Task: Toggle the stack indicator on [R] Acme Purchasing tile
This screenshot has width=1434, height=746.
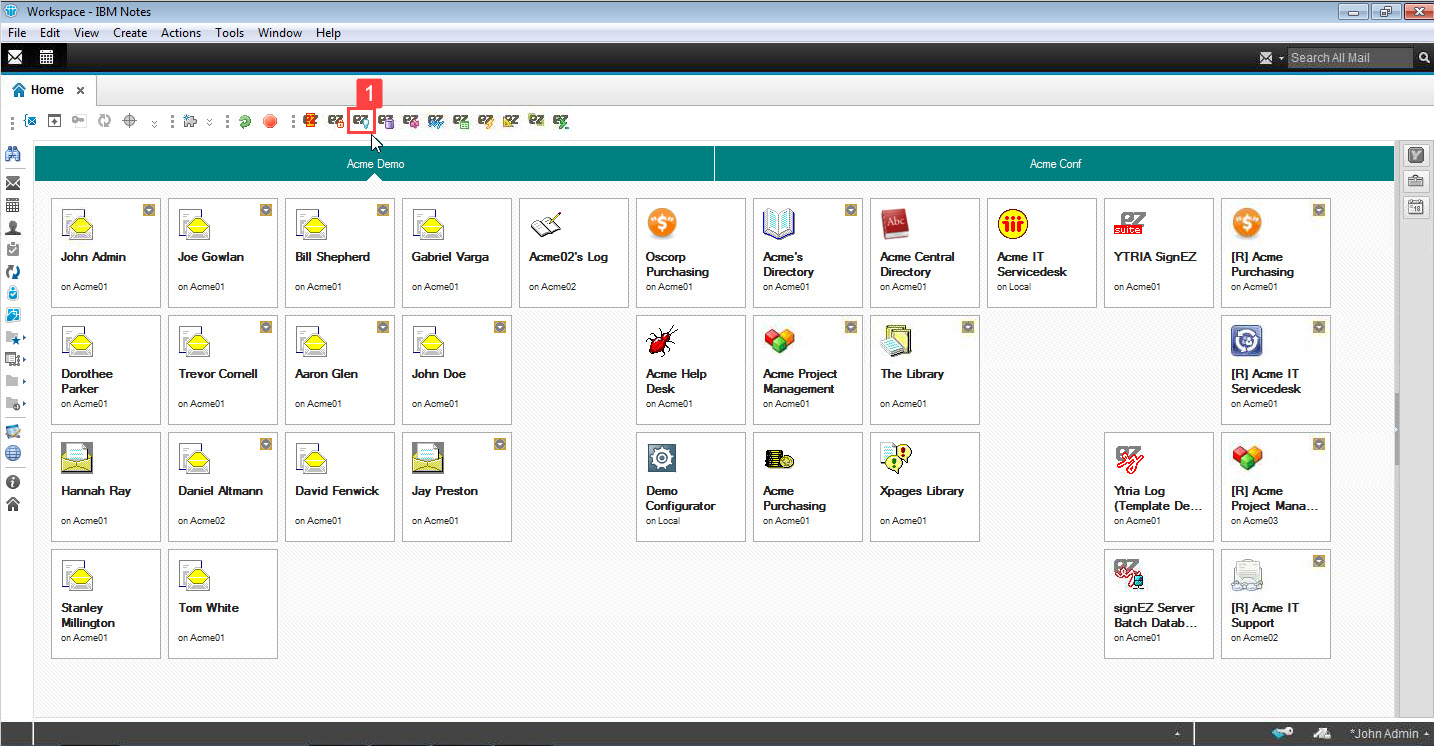Action: (1318, 210)
